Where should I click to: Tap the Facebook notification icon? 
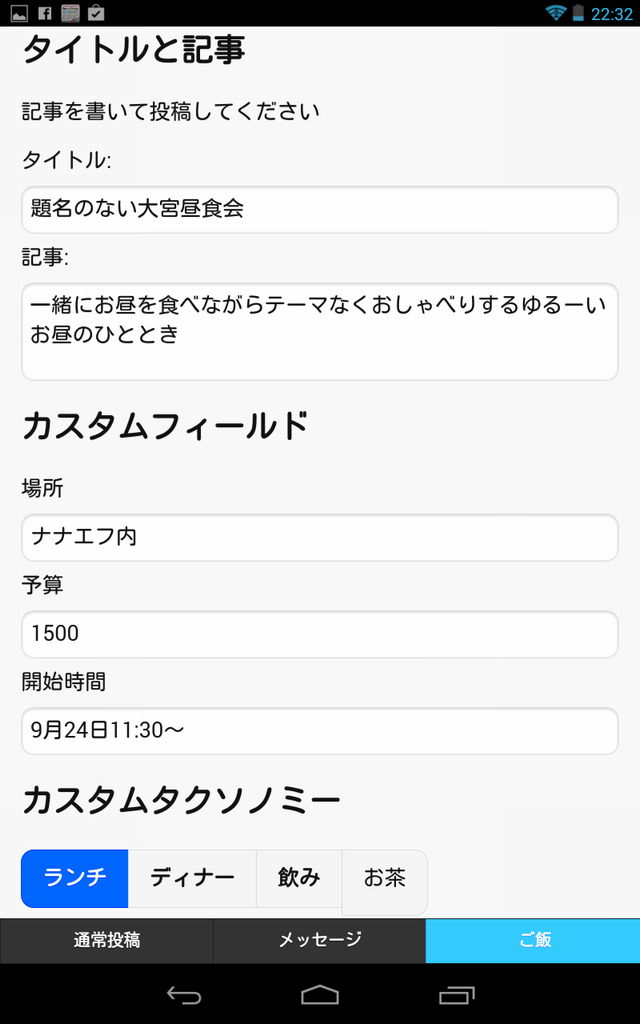coord(44,13)
